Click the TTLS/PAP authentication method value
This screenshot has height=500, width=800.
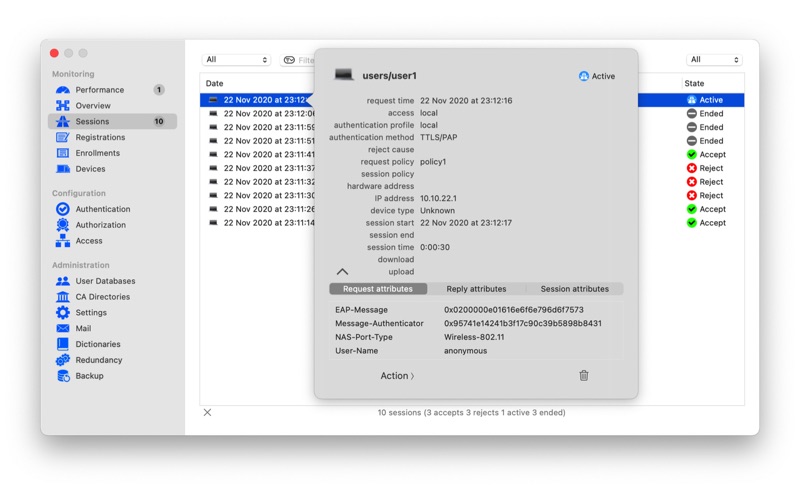pos(438,137)
